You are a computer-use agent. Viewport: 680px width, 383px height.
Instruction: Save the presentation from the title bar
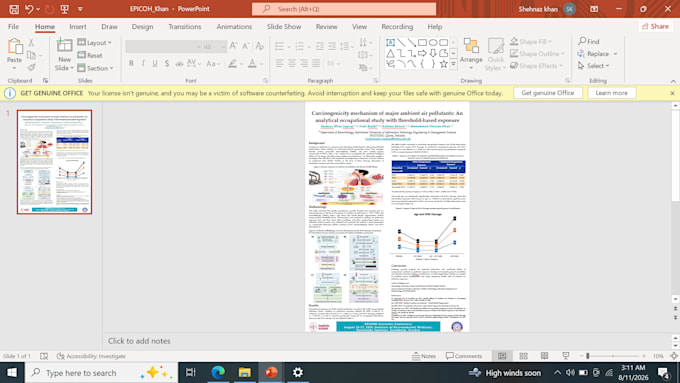point(14,9)
